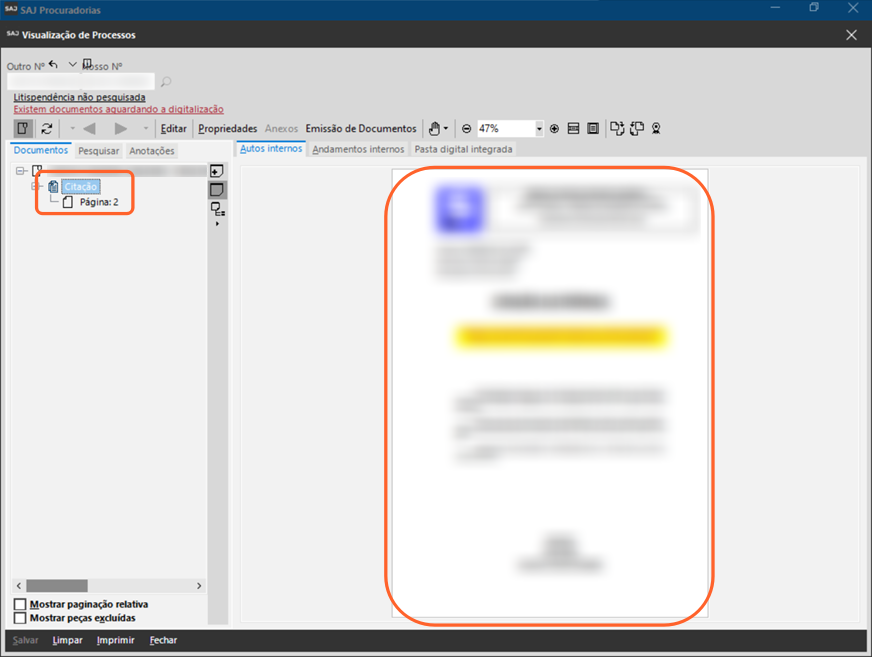Click the zoom in plus icon
Viewport: 872px width, 657px height.
tap(554, 129)
